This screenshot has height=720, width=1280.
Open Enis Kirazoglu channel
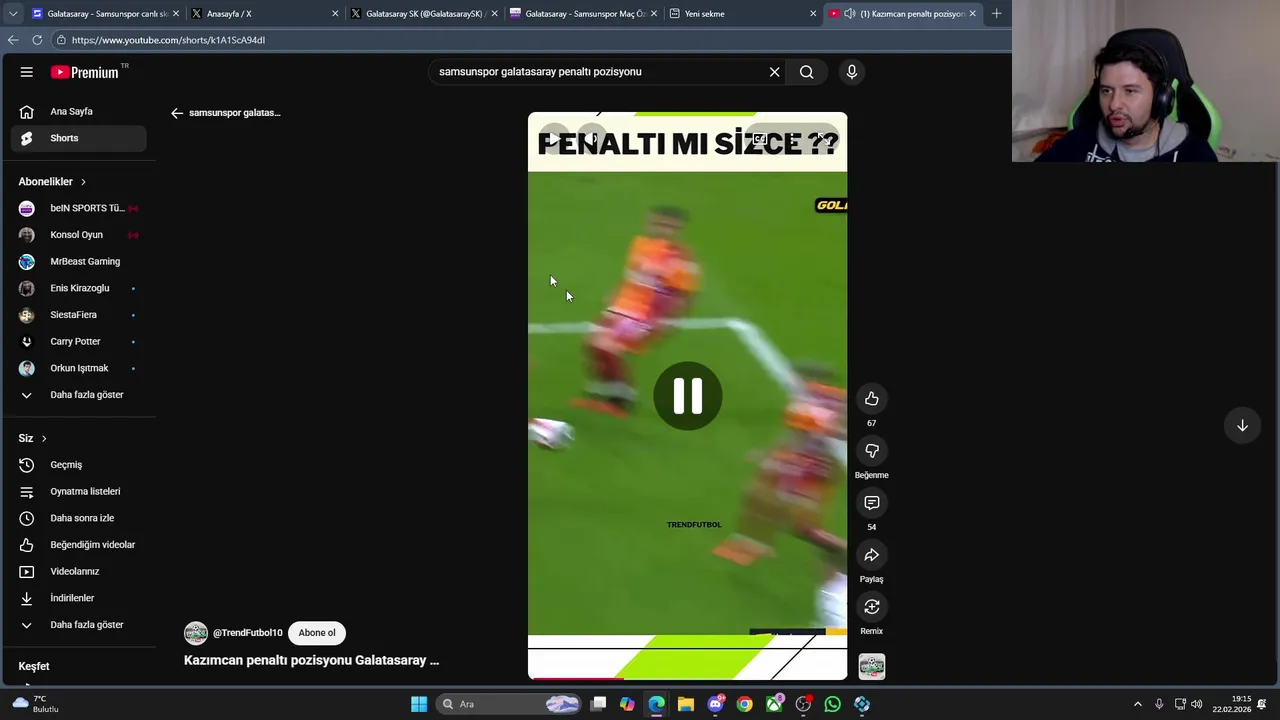coord(78,288)
